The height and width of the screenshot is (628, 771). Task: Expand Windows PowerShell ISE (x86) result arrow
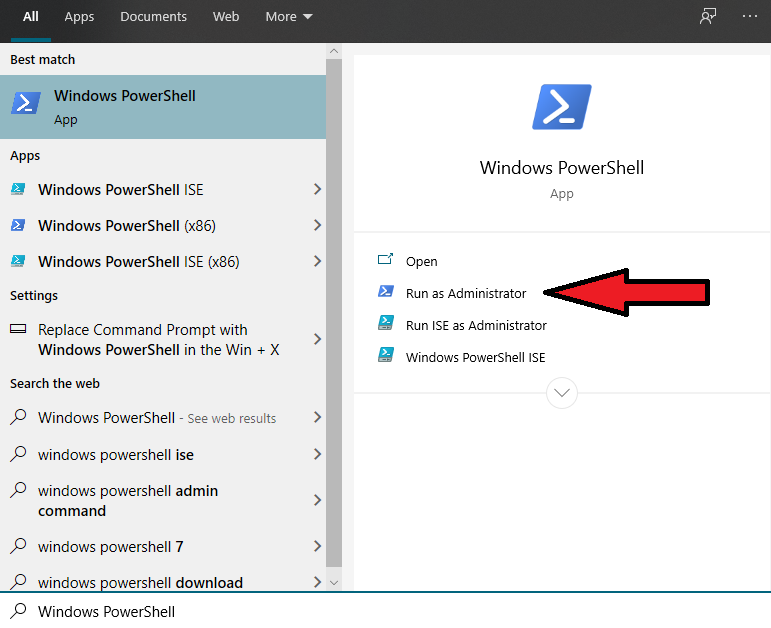(x=318, y=261)
